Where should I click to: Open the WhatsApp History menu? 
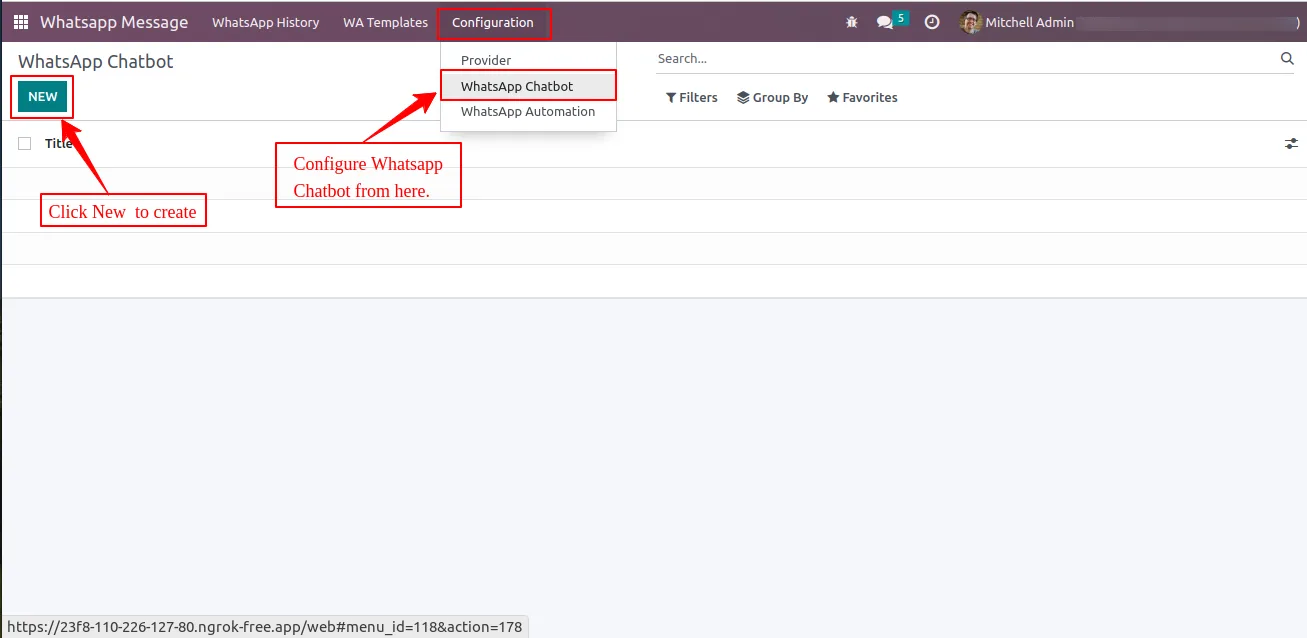[x=266, y=22]
